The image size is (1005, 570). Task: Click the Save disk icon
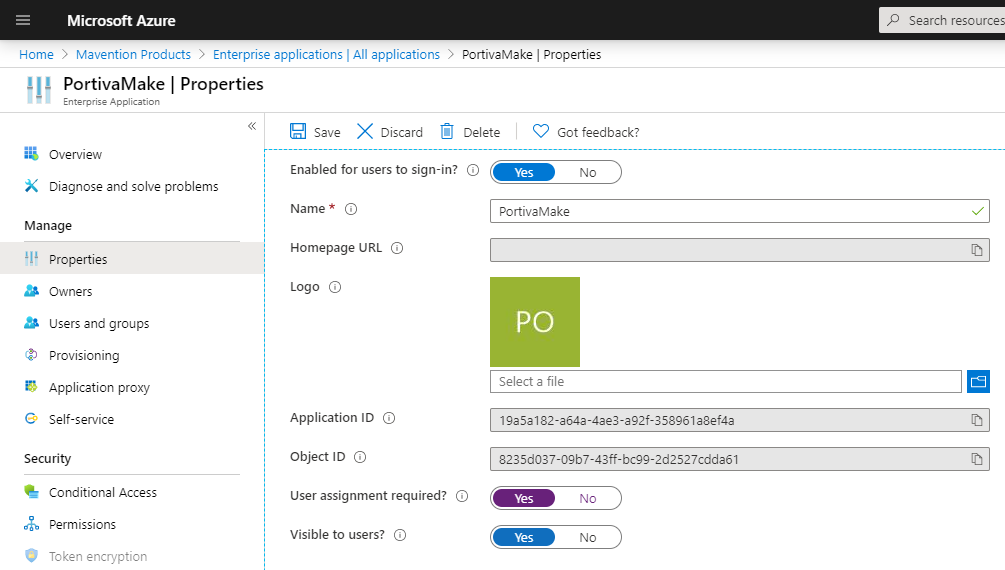point(298,132)
